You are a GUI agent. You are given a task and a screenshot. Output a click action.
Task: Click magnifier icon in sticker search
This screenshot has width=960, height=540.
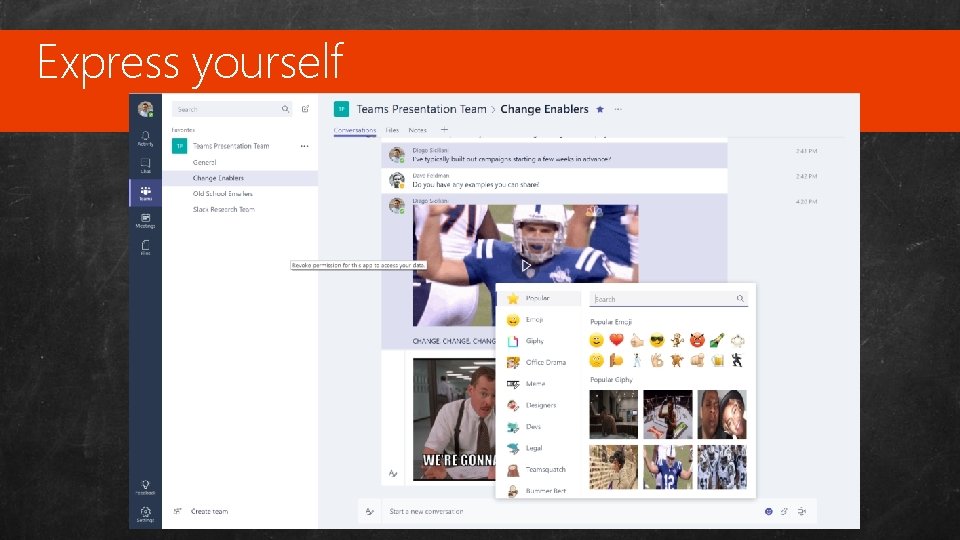(740, 299)
